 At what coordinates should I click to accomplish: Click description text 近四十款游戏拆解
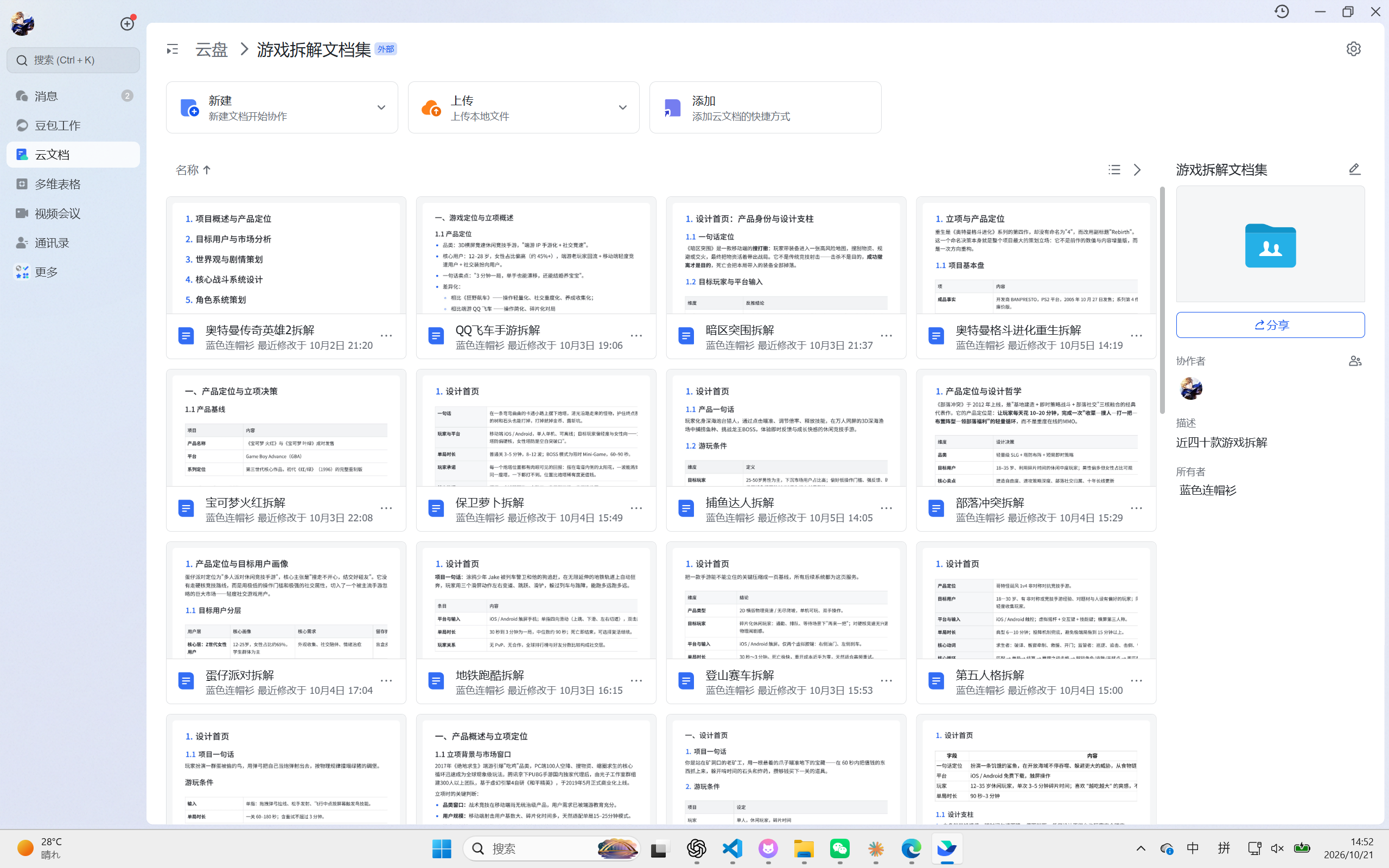tap(1221, 443)
